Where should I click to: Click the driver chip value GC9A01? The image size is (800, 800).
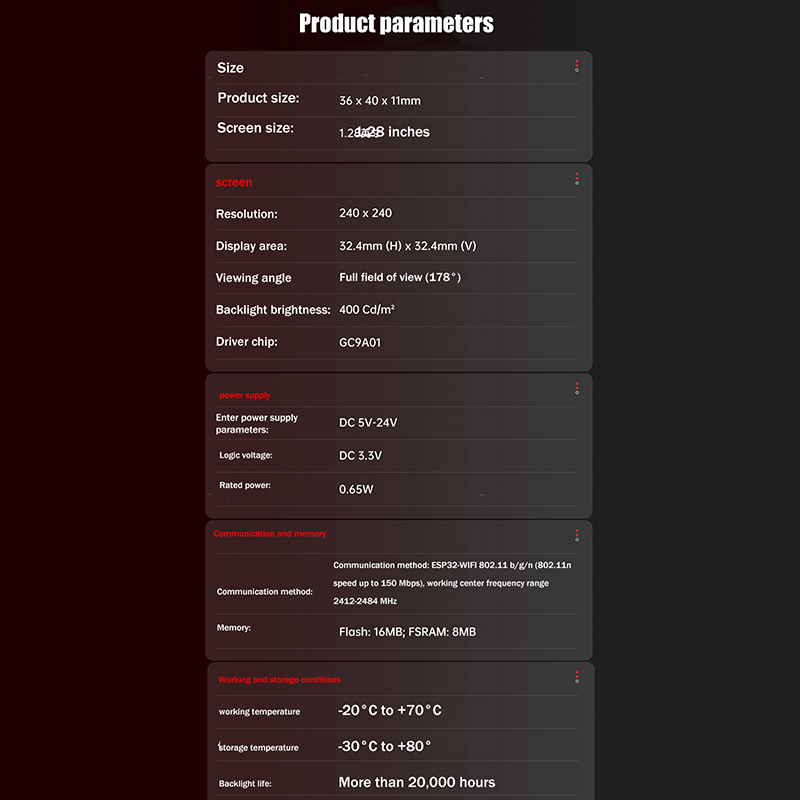pos(360,342)
